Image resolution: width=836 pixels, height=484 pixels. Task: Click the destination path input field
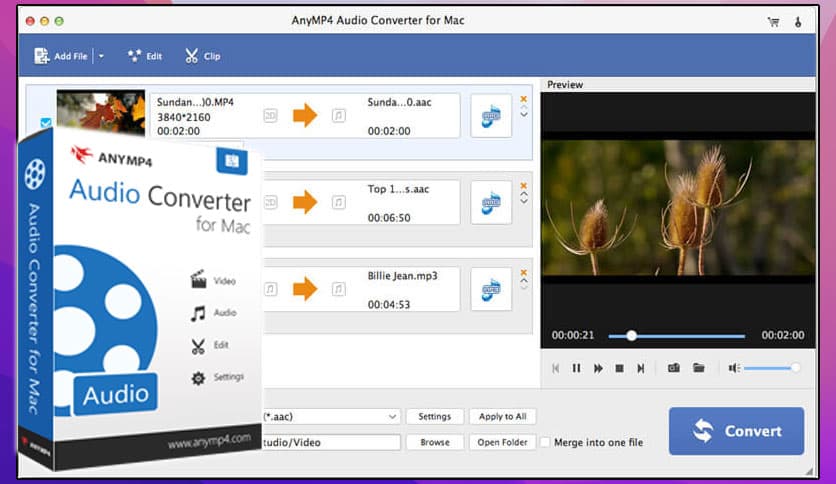[331, 442]
